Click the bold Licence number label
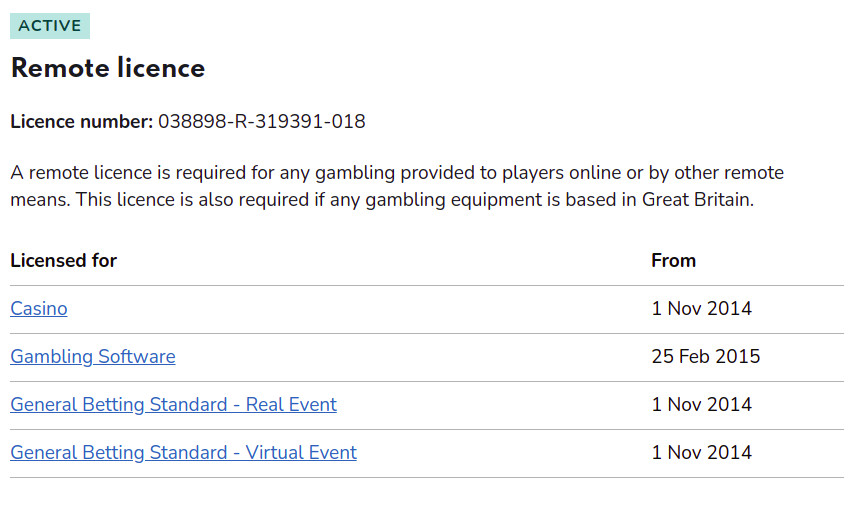This screenshot has width=853, height=516. point(82,121)
